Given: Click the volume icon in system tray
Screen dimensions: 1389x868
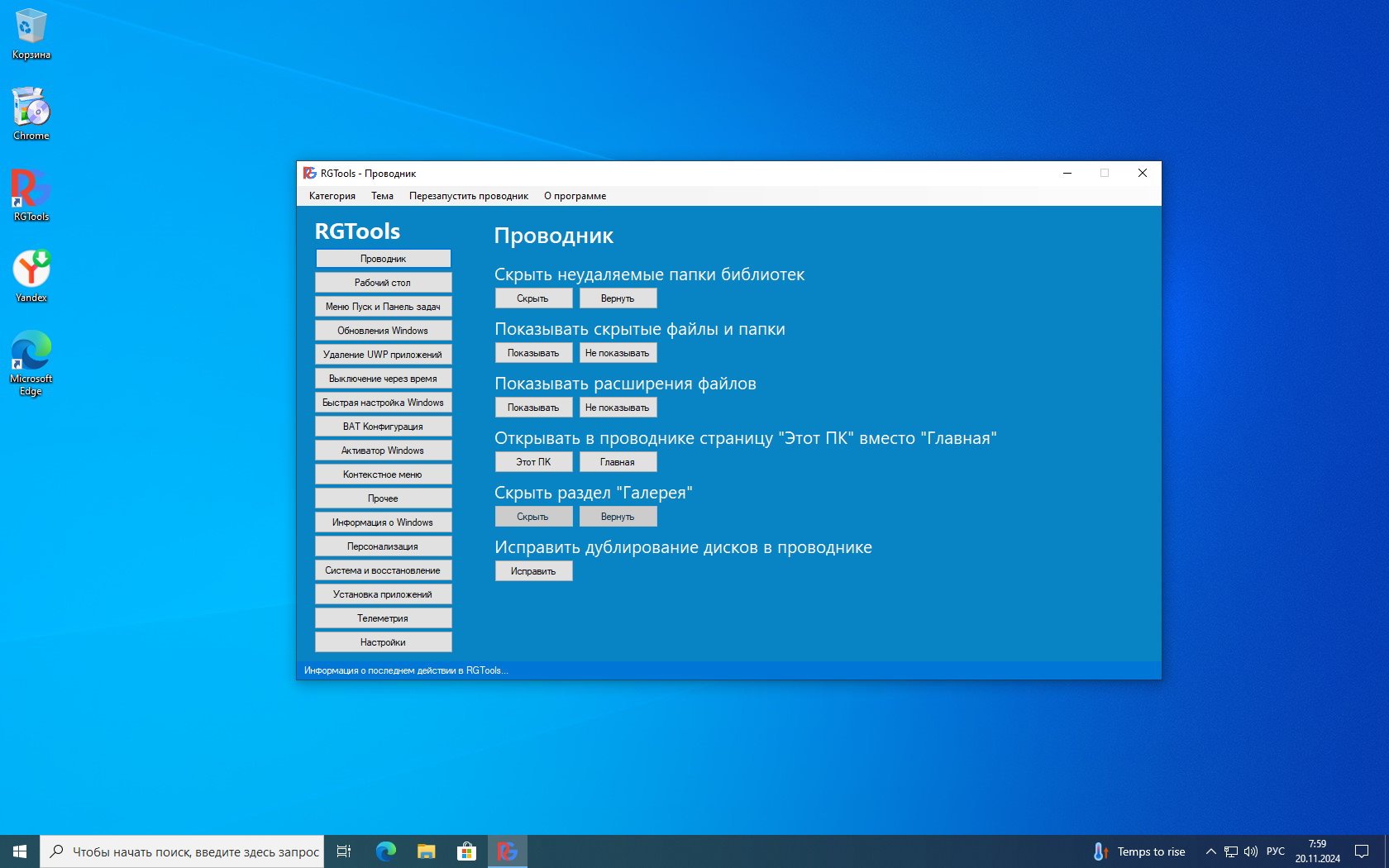Looking at the screenshot, I should tap(1250, 851).
